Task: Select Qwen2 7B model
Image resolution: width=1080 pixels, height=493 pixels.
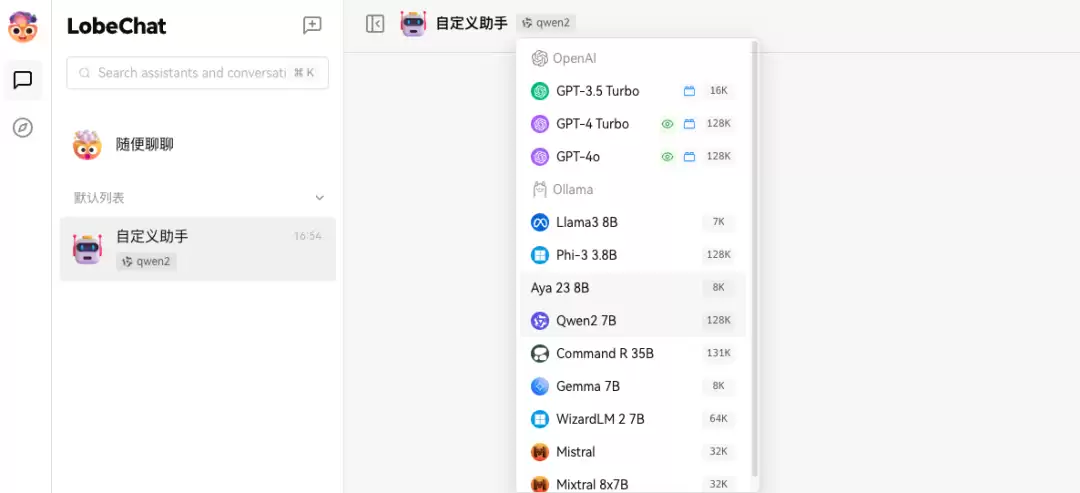Action: [632, 321]
